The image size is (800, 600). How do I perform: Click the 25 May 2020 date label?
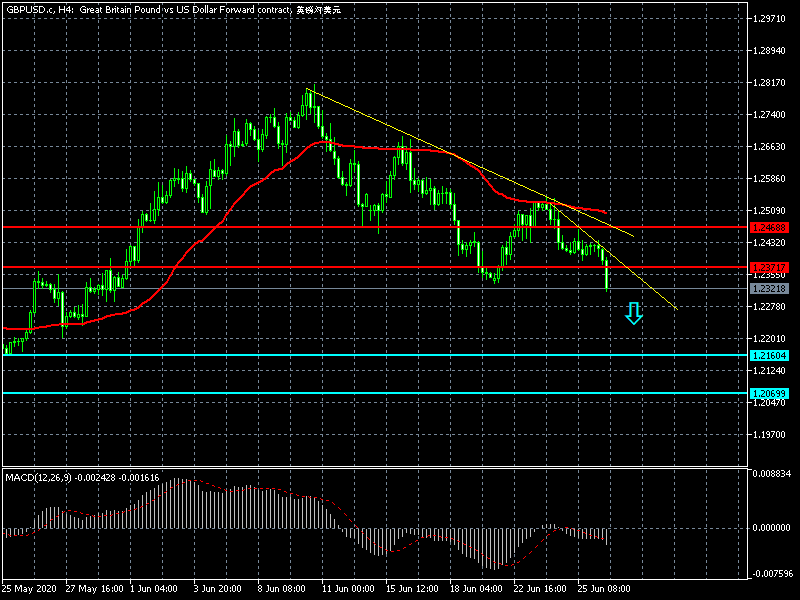[30, 589]
